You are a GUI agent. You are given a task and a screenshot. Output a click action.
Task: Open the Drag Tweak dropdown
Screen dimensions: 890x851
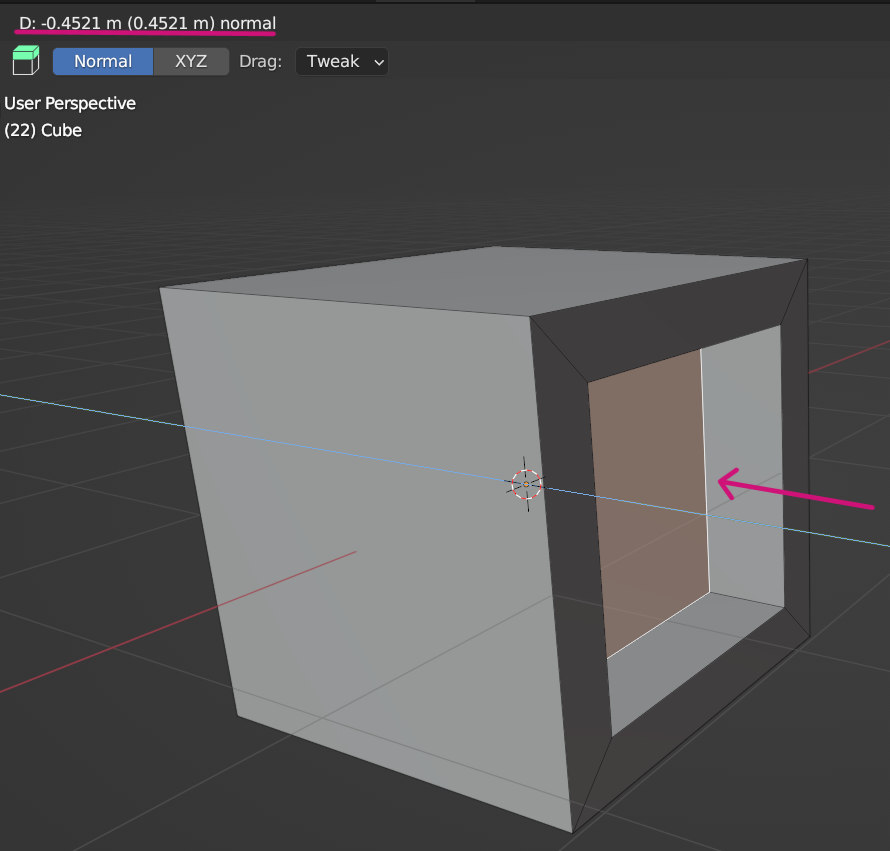pos(342,61)
